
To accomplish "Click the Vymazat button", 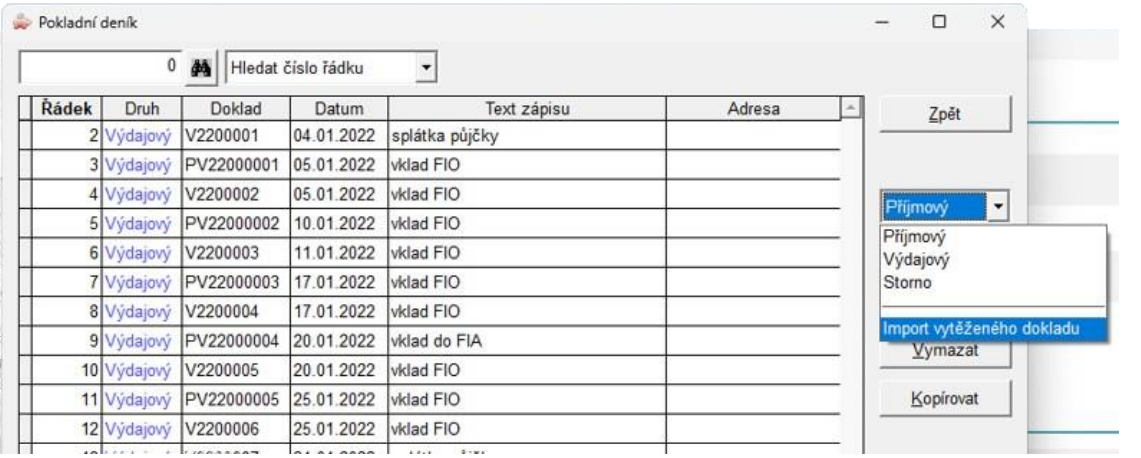I will [x=945, y=351].
